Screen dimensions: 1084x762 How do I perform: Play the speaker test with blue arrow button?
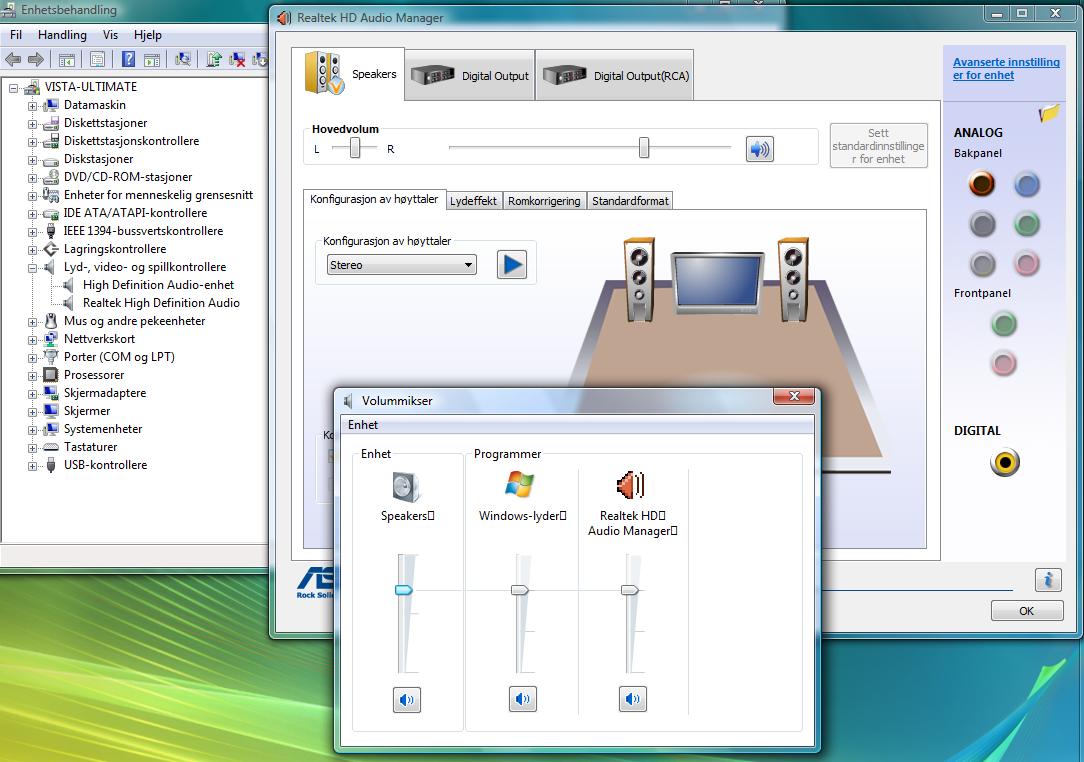coord(512,264)
